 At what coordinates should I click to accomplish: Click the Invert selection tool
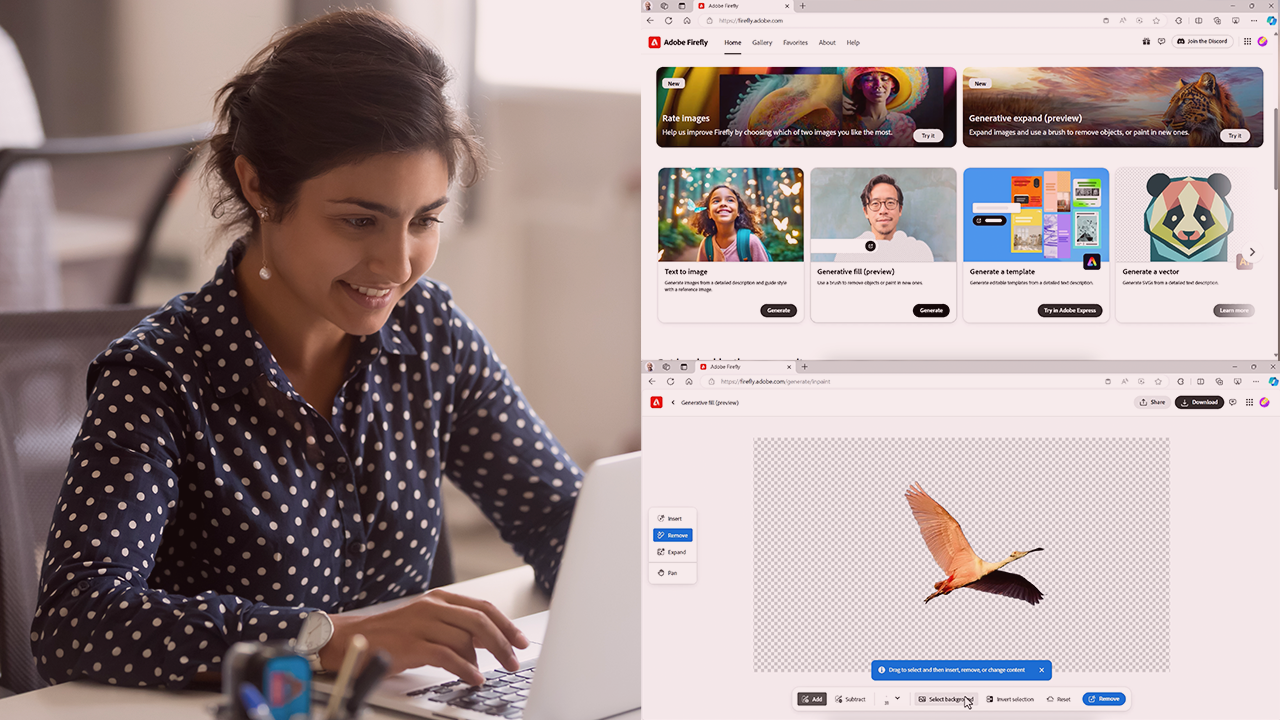point(1010,699)
